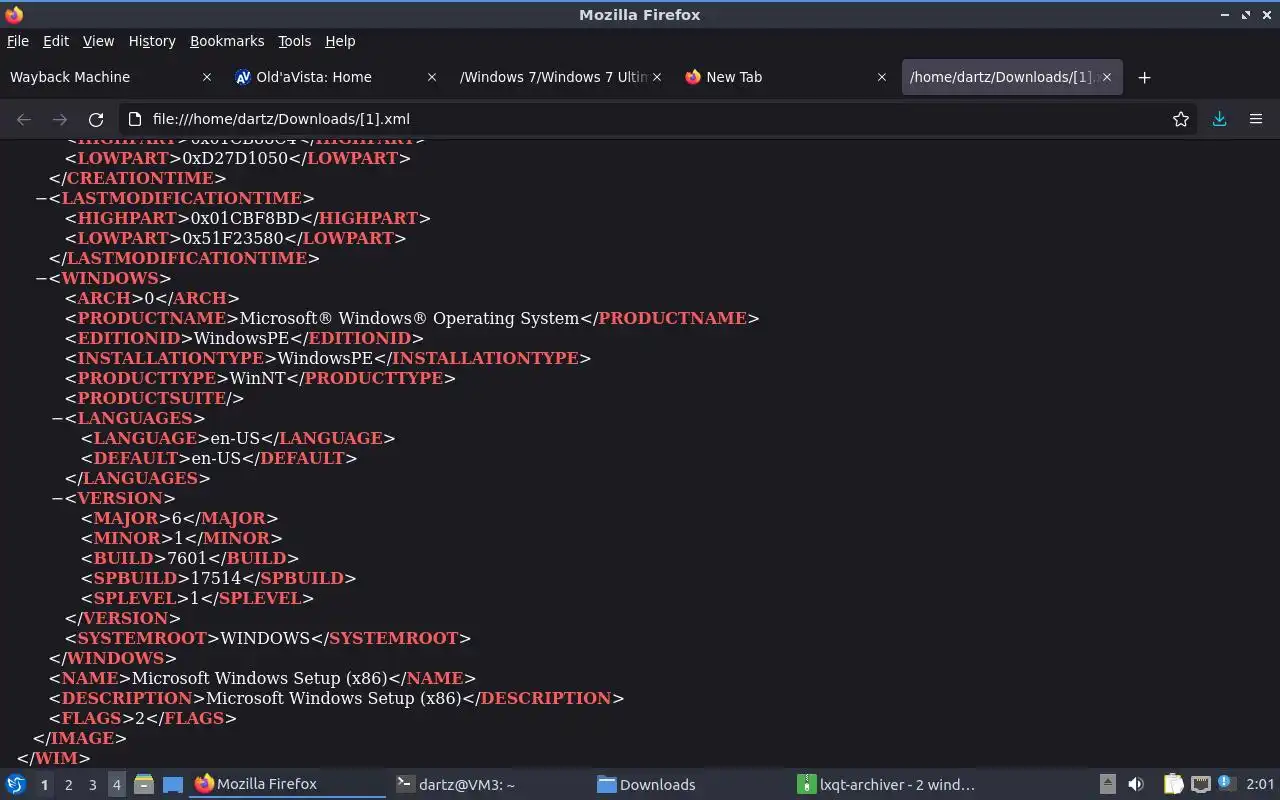This screenshot has height=800, width=1280.
Task: Go forward one page
Action: click(60, 119)
